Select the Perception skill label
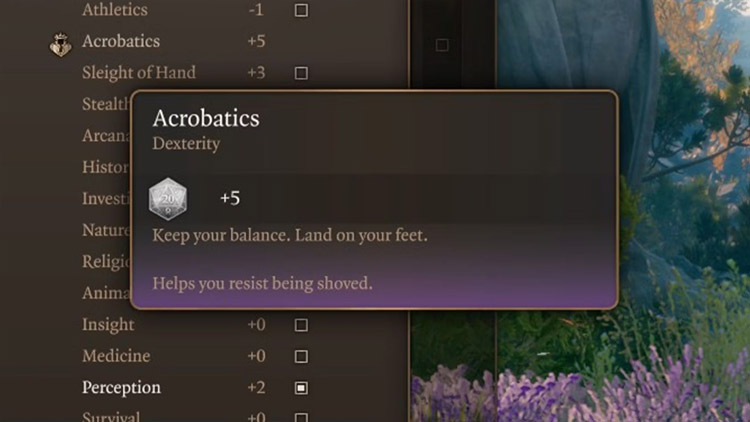The image size is (750, 422). coord(121,387)
